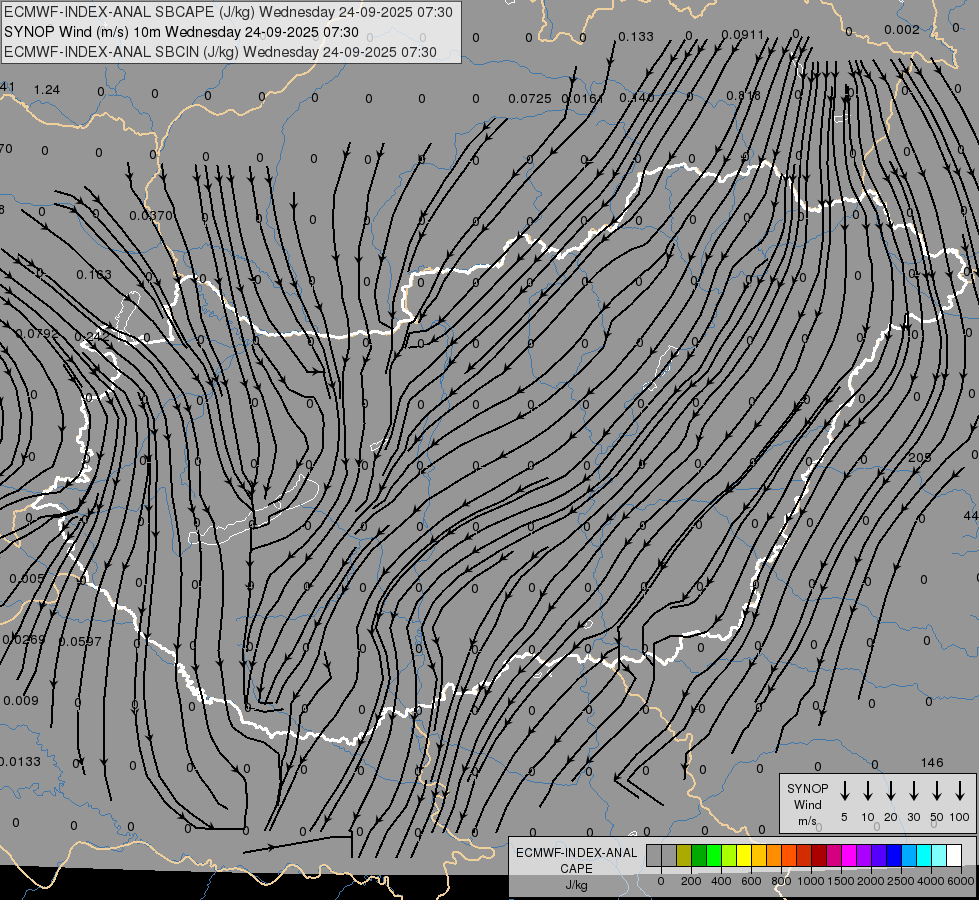Click the bright magenta swatch after 1500
This screenshot has width=979, height=900.
pos(849,855)
